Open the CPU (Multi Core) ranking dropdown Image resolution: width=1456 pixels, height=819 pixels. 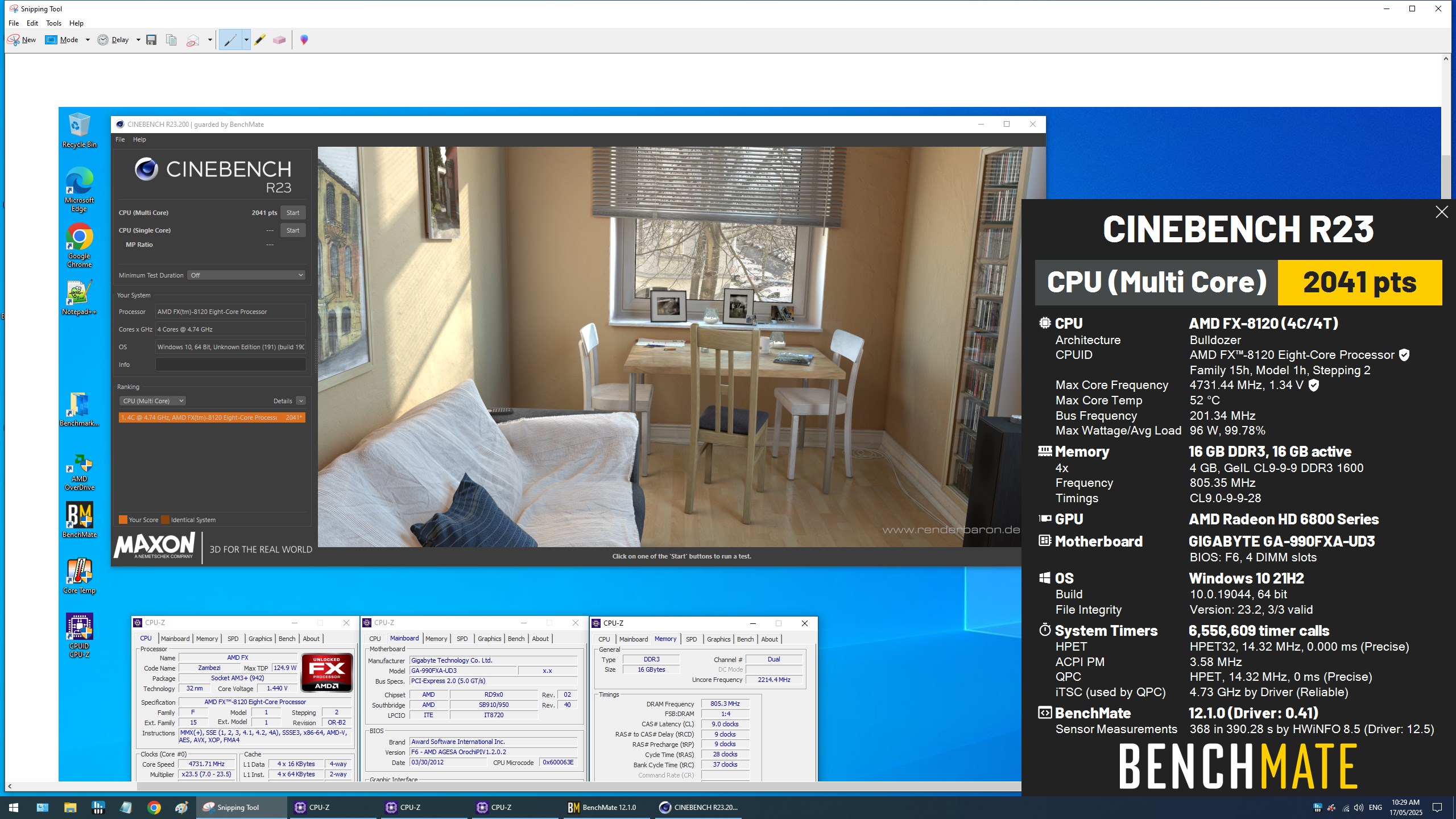click(152, 401)
